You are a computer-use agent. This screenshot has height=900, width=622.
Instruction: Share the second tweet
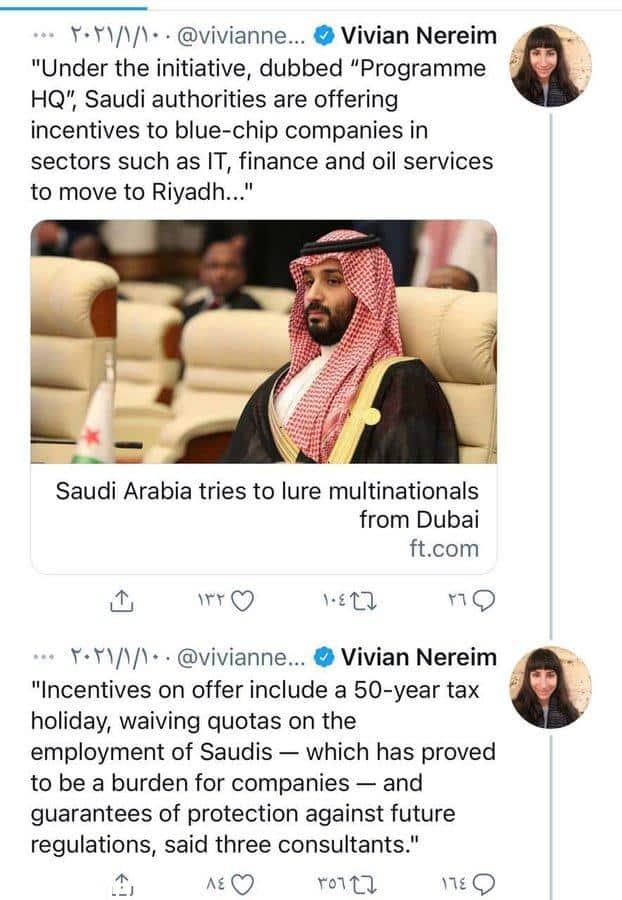(121, 882)
